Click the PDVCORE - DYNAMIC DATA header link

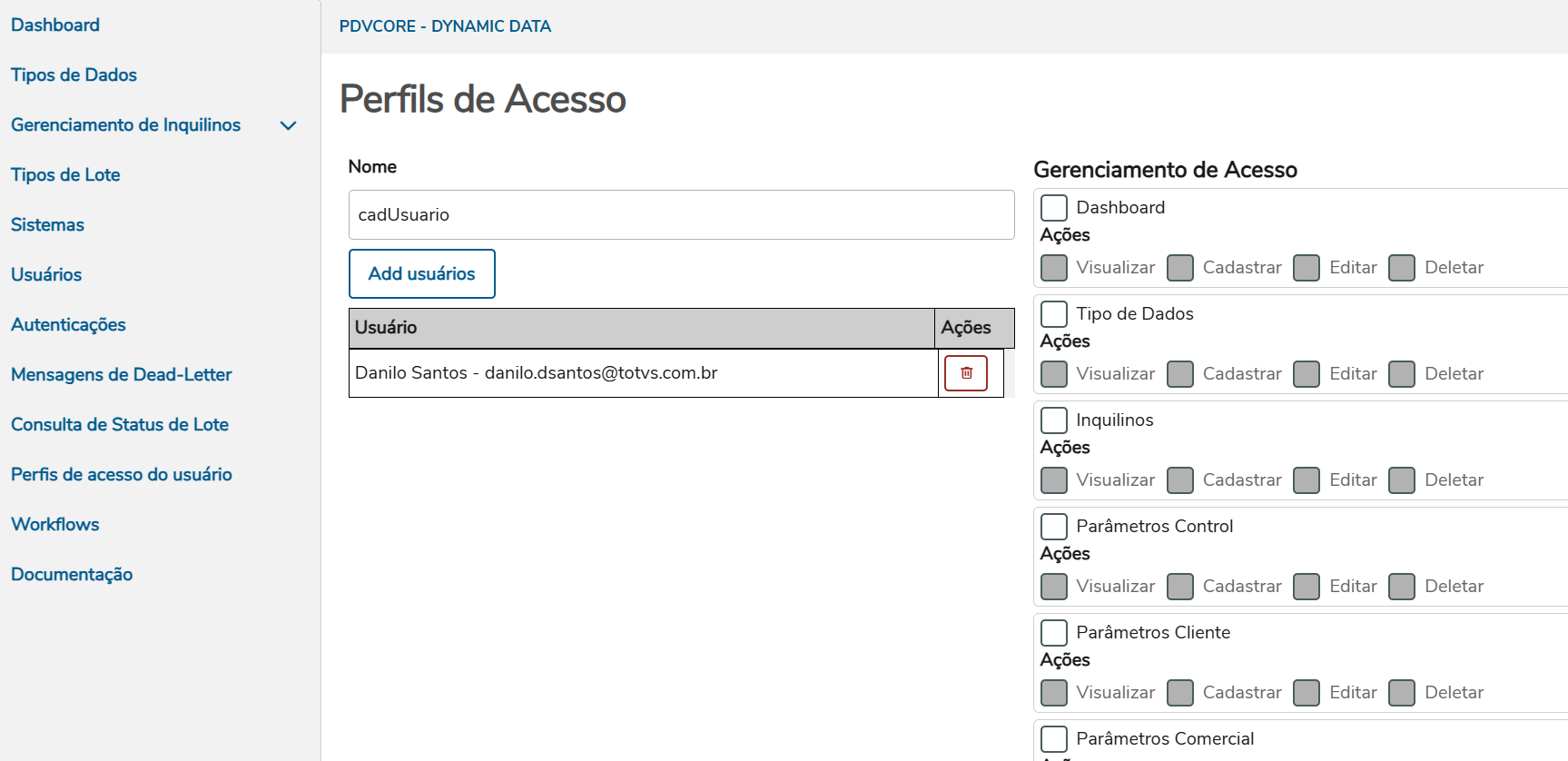click(x=445, y=26)
